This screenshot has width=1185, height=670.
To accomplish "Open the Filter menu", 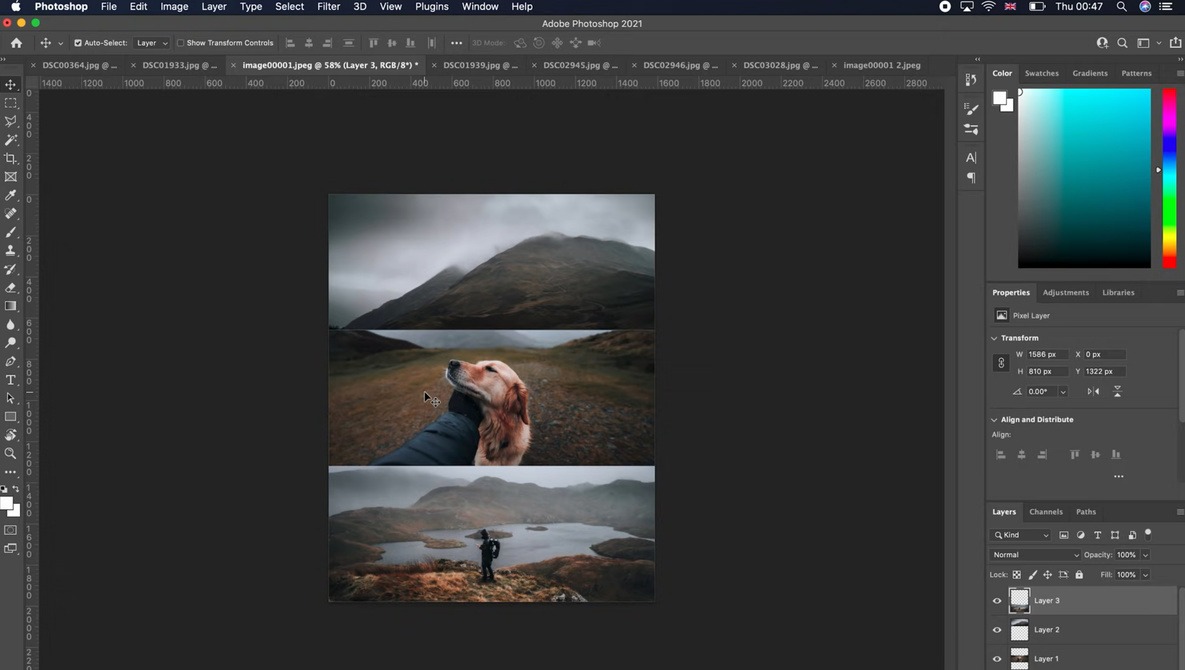I will [x=328, y=7].
